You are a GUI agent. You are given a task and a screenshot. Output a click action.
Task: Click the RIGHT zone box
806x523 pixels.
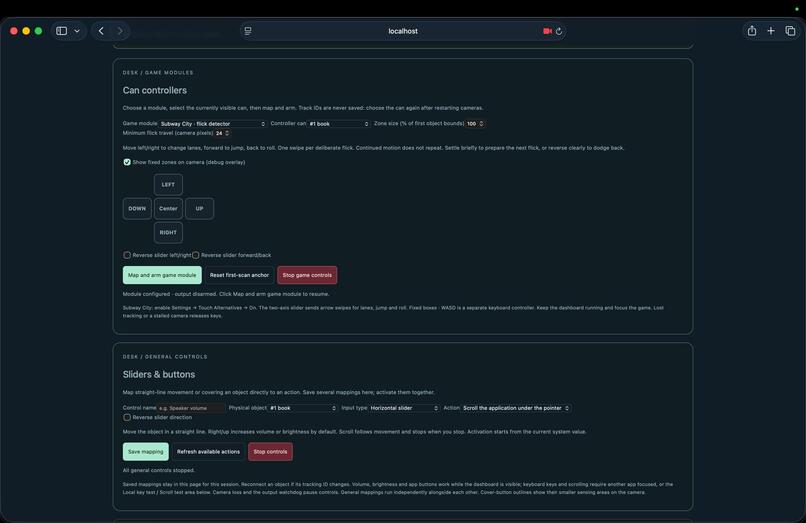point(168,232)
